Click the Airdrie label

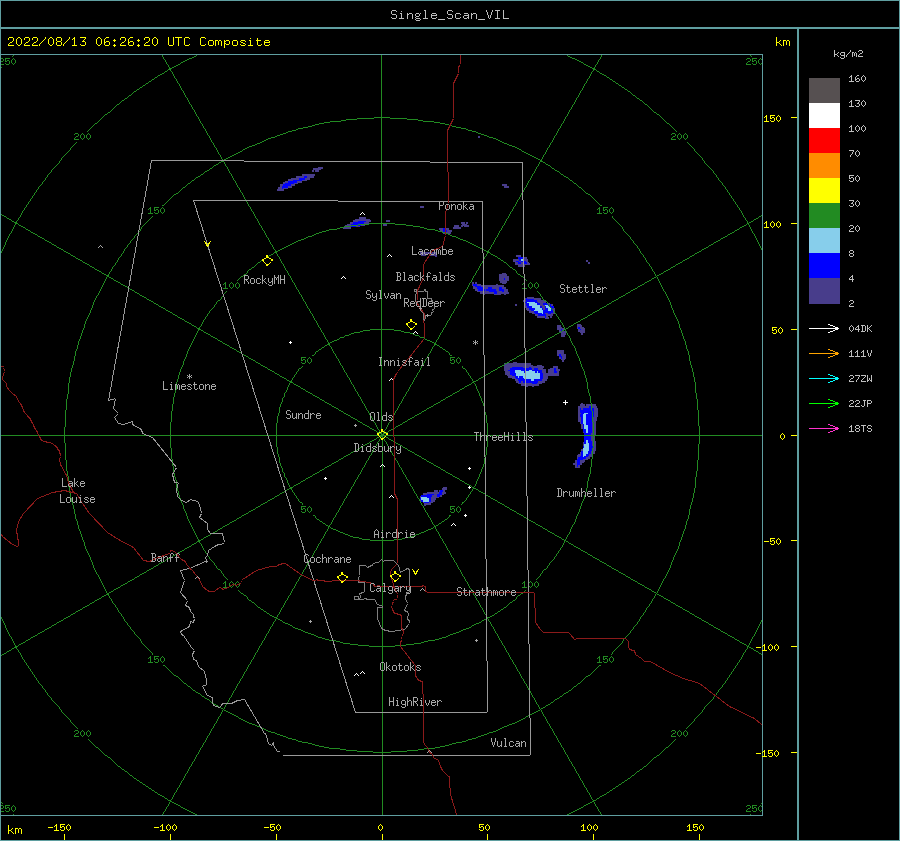[394, 534]
